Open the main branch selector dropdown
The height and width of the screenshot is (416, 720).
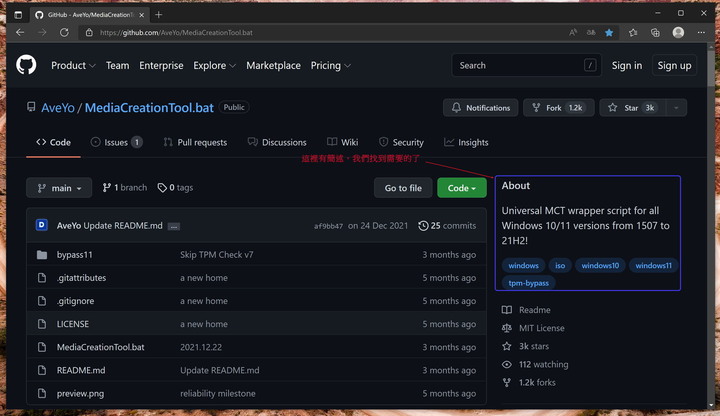pyautogui.click(x=59, y=188)
